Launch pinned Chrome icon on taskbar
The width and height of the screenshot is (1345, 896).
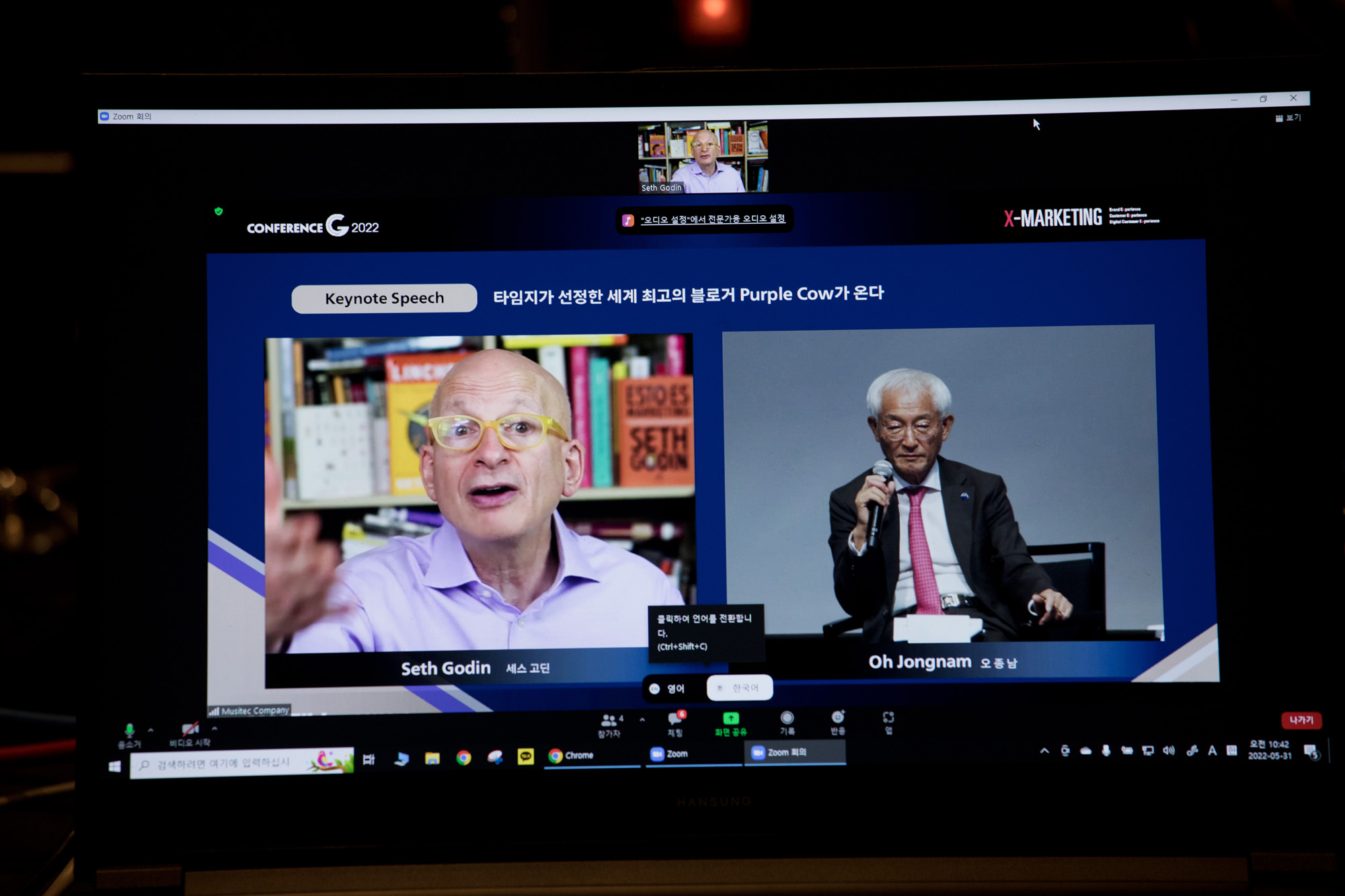(463, 758)
